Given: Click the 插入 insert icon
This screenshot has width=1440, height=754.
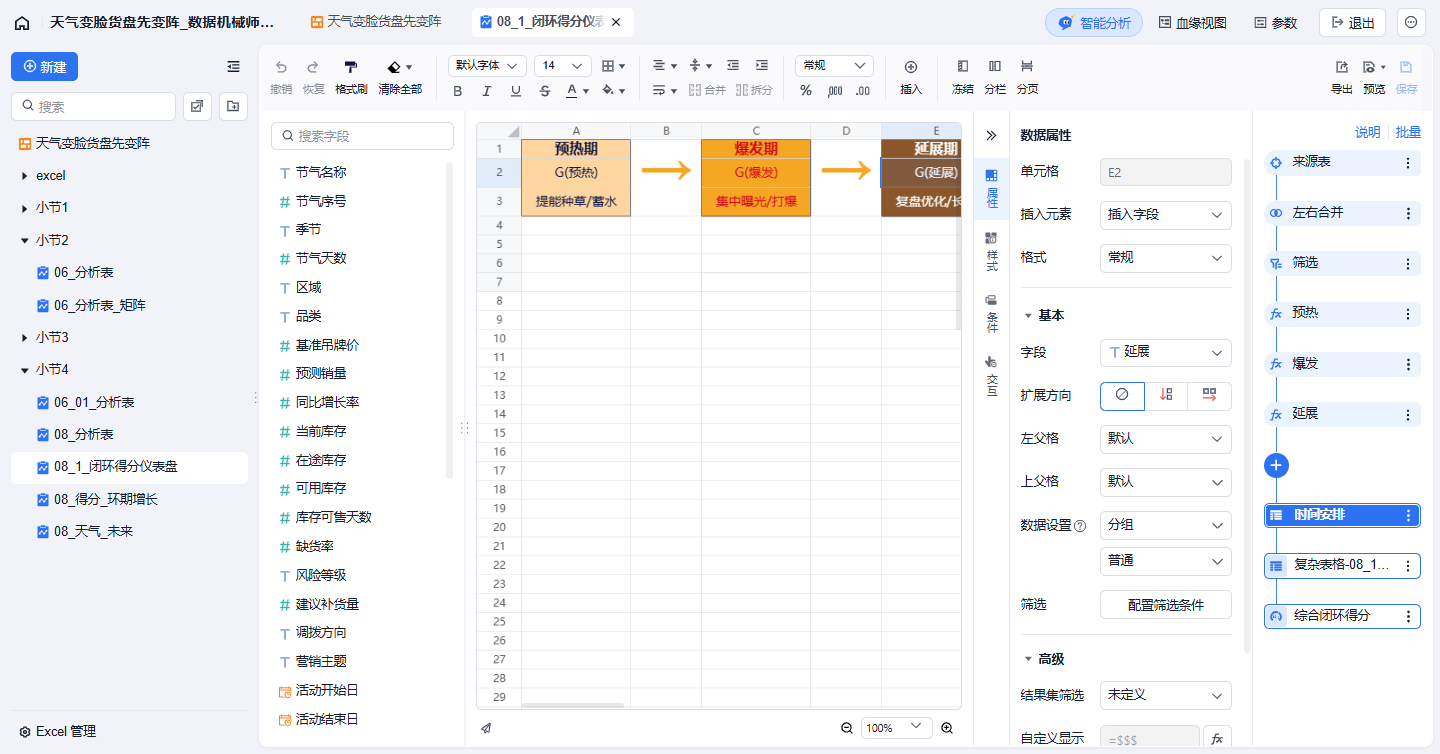Looking at the screenshot, I should (911, 67).
